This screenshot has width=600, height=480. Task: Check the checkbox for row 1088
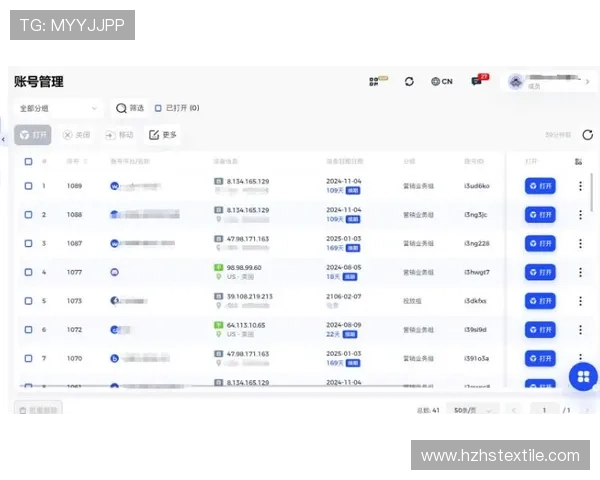(28, 215)
